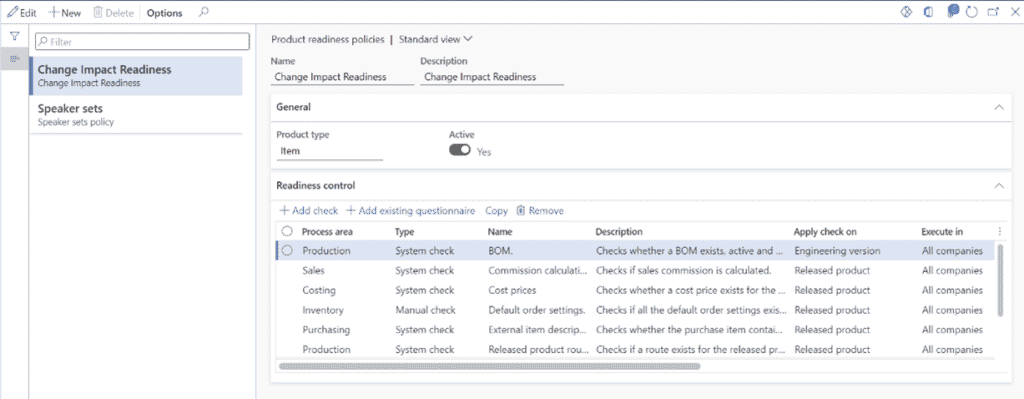Click Add existing questionnaire
Image resolution: width=1024 pixels, height=399 pixels.
(x=410, y=210)
